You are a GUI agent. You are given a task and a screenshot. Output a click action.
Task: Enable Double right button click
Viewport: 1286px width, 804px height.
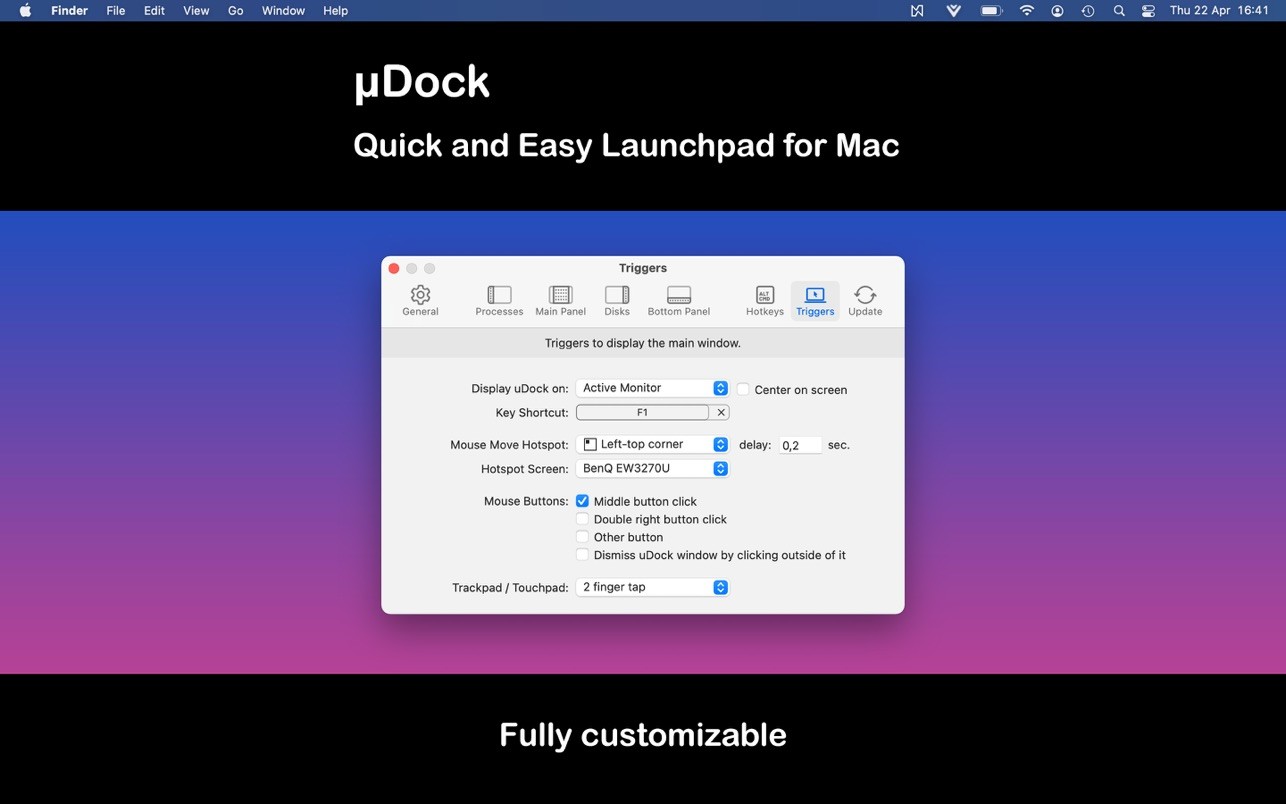582,519
